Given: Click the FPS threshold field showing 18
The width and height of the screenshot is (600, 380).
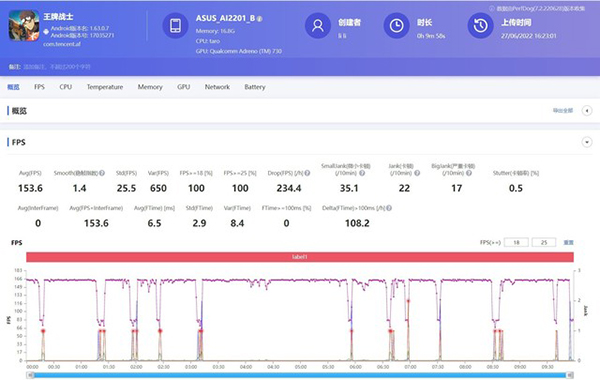Looking at the screenshot, I should 516,242.
